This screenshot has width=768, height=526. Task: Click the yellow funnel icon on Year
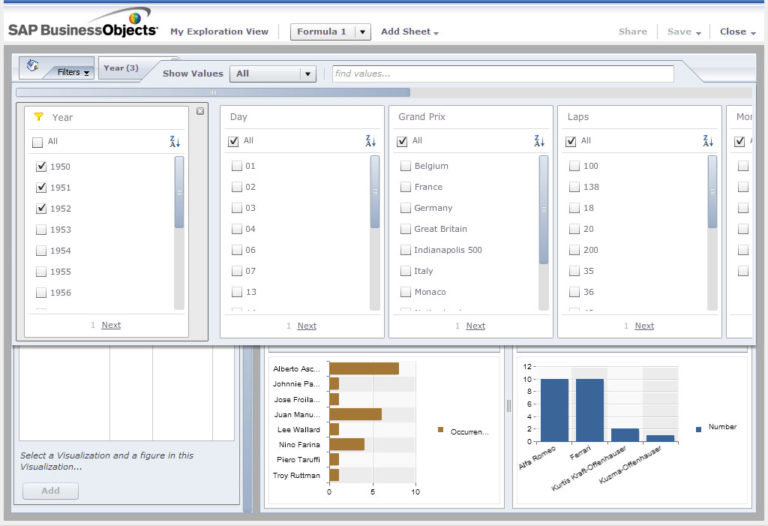38,117
